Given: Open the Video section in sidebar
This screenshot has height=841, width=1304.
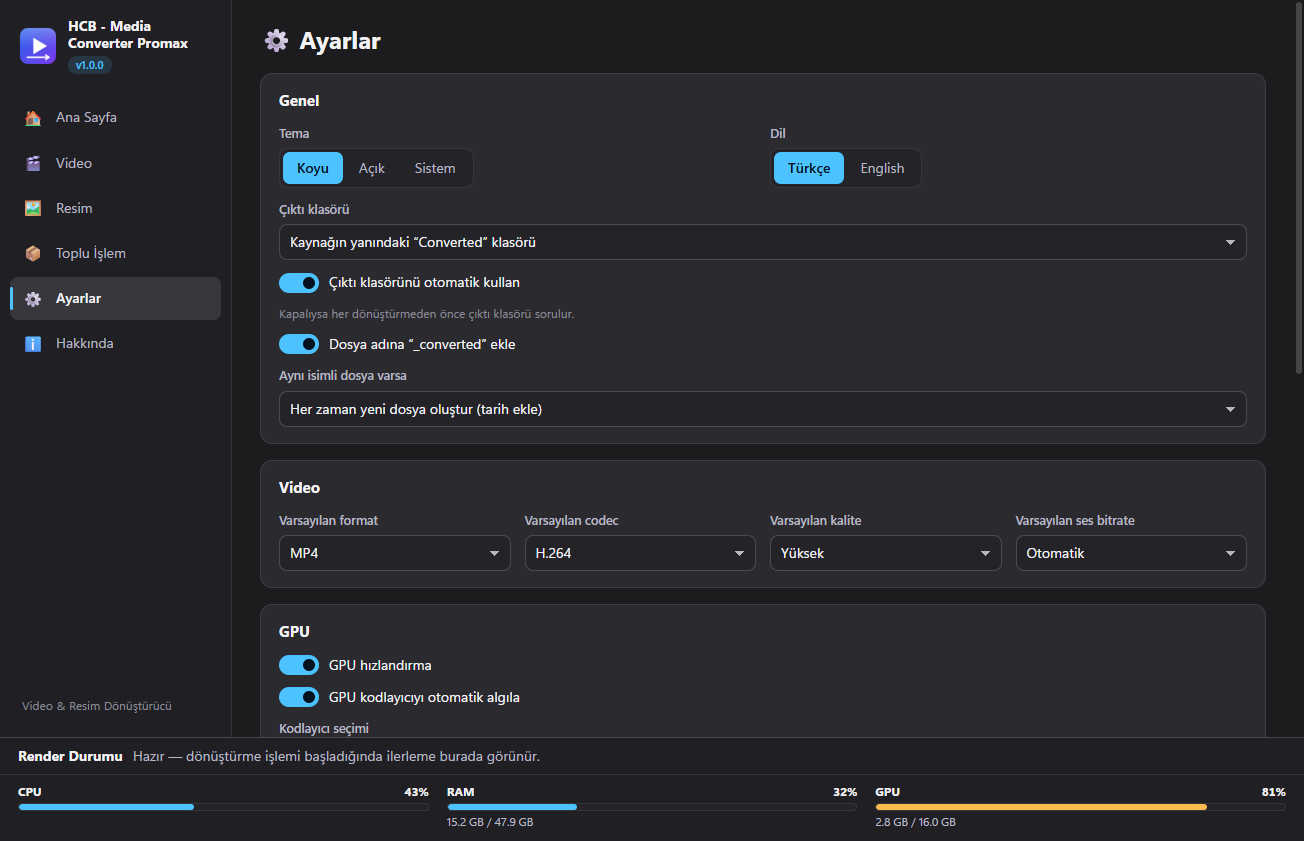Looking at the screenshot, I should click(x=115, y=163).
